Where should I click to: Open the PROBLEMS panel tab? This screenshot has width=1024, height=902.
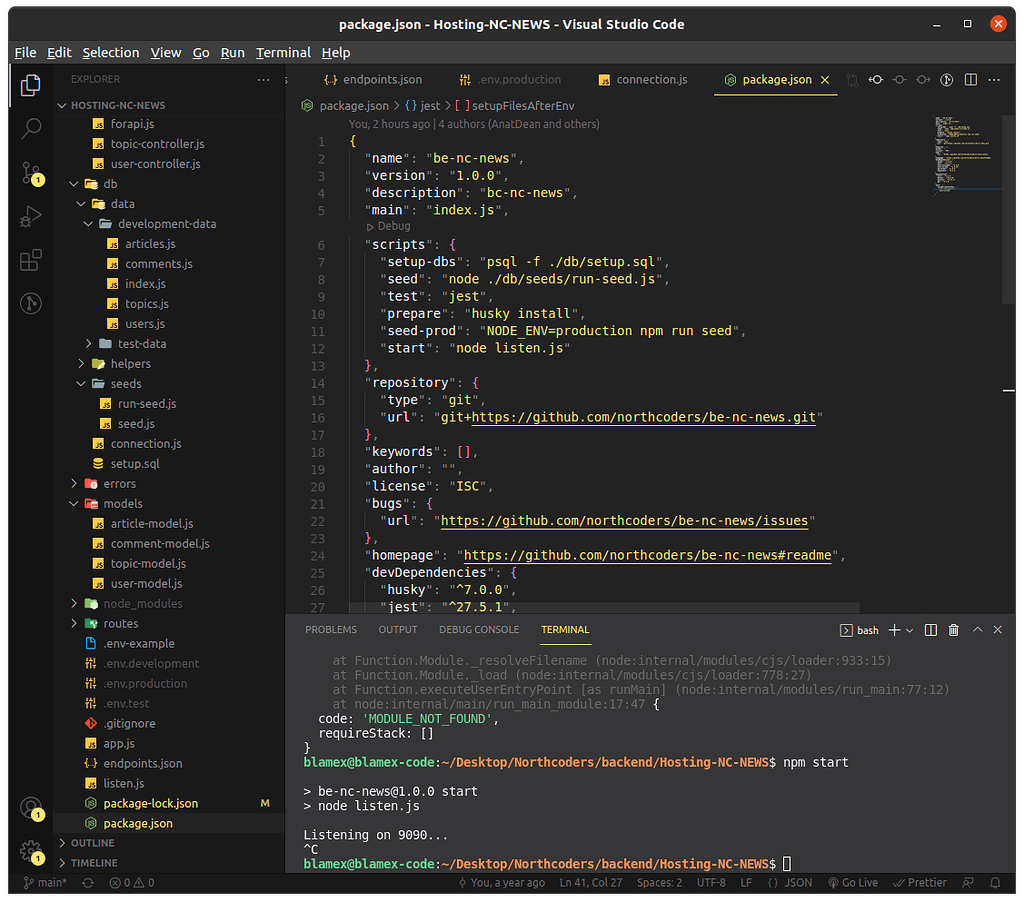(331, 630)
